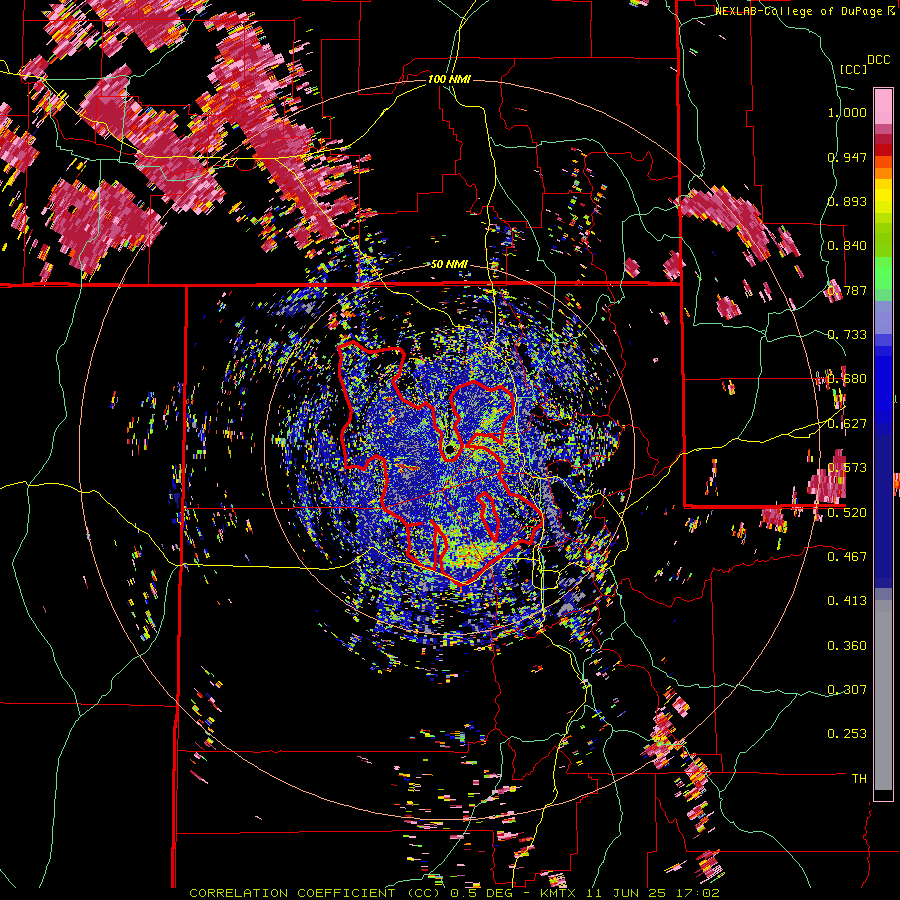
Task: Click the TH threshold legend label
Action: click(859, 778)
